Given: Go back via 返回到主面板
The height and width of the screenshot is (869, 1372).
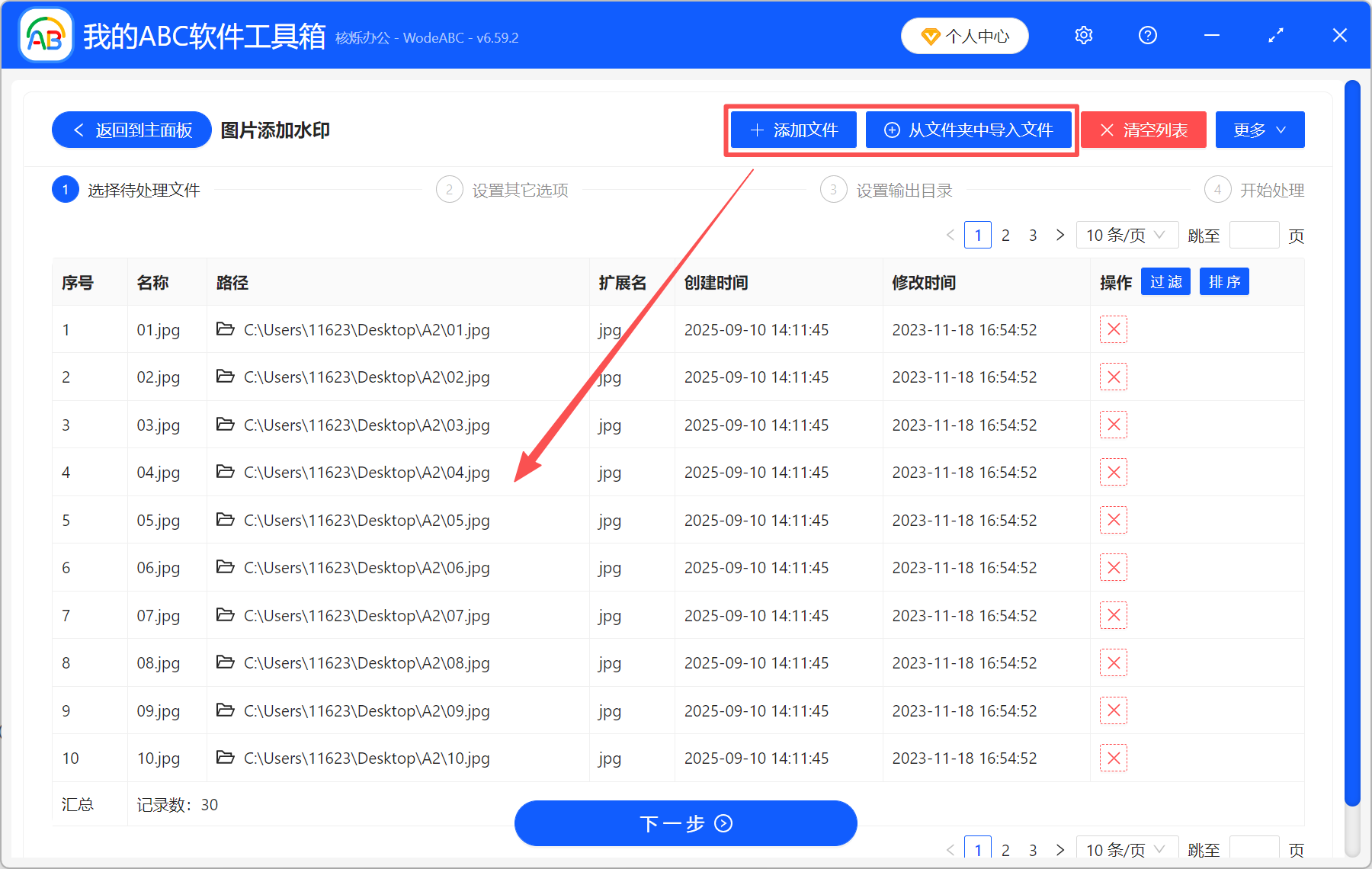Looking at the screenshot, I should (x=132, y=130).
